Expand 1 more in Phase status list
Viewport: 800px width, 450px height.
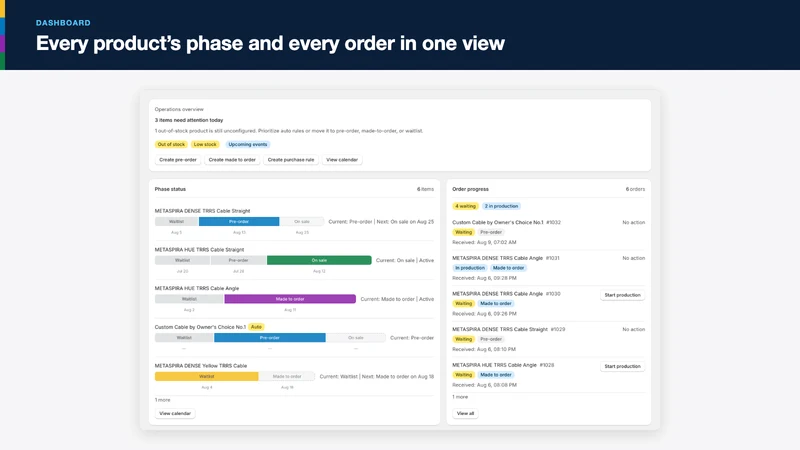(163, 400)
